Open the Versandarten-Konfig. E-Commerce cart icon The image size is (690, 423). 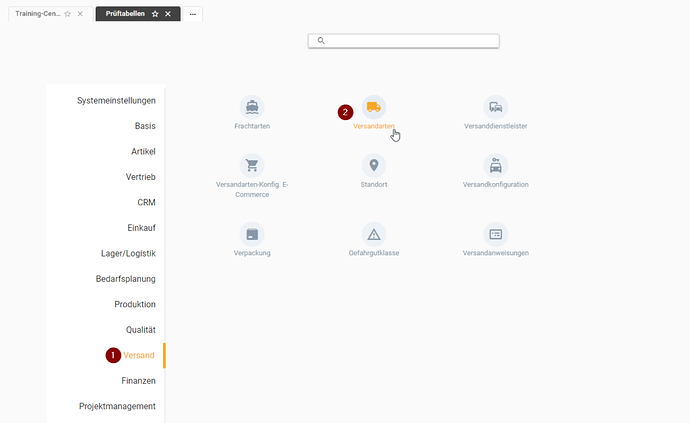(x=252, y=166)
